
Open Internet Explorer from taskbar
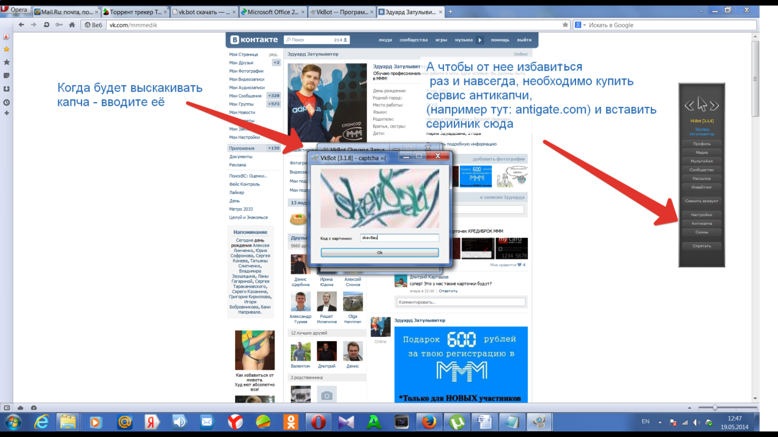[x=41, y=423]
